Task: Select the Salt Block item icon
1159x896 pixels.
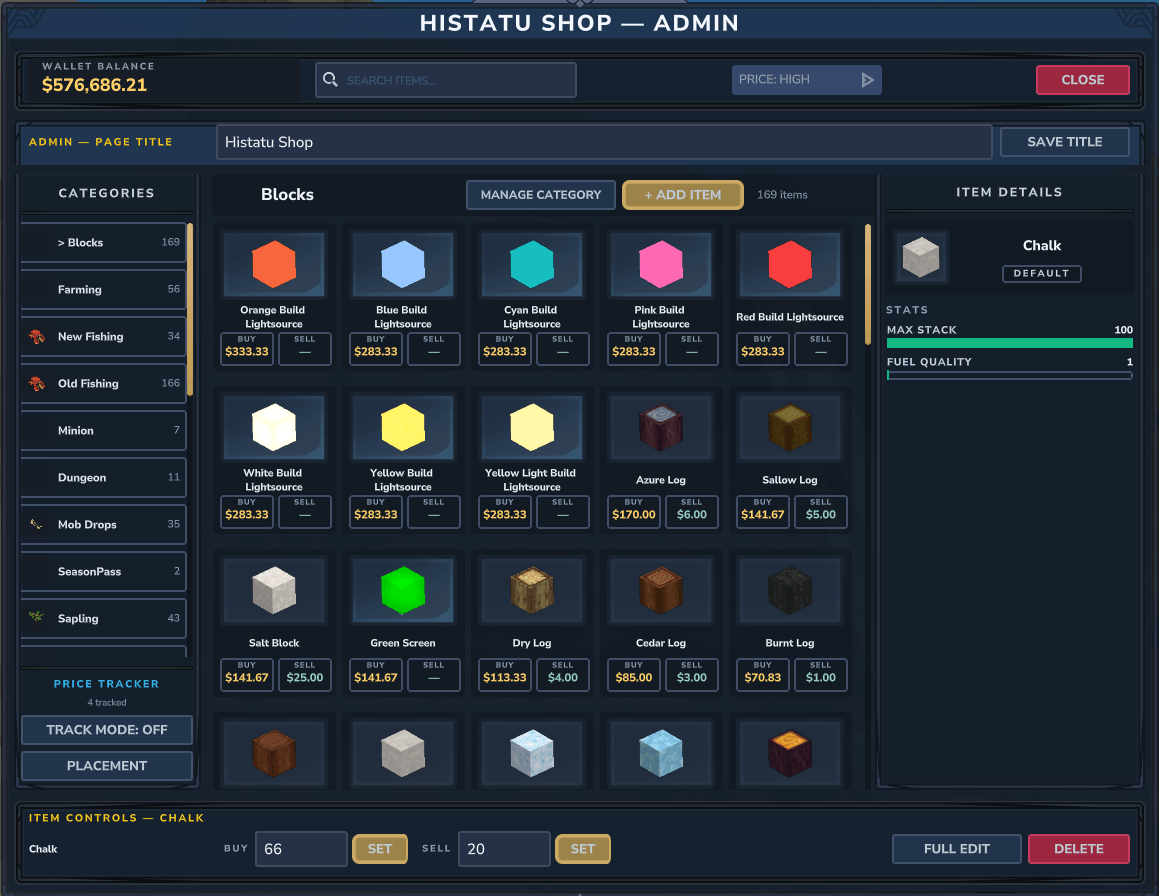Action: 274,590
